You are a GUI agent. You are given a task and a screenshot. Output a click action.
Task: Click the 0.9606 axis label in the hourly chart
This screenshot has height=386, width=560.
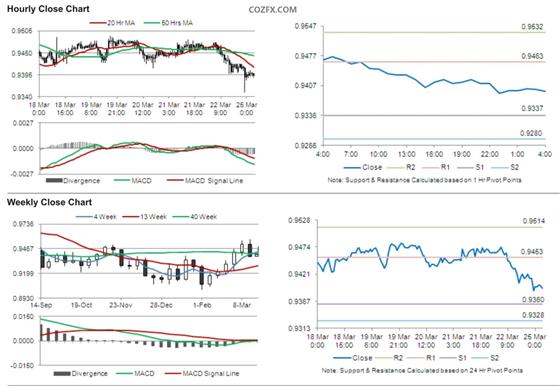[22, 31]
